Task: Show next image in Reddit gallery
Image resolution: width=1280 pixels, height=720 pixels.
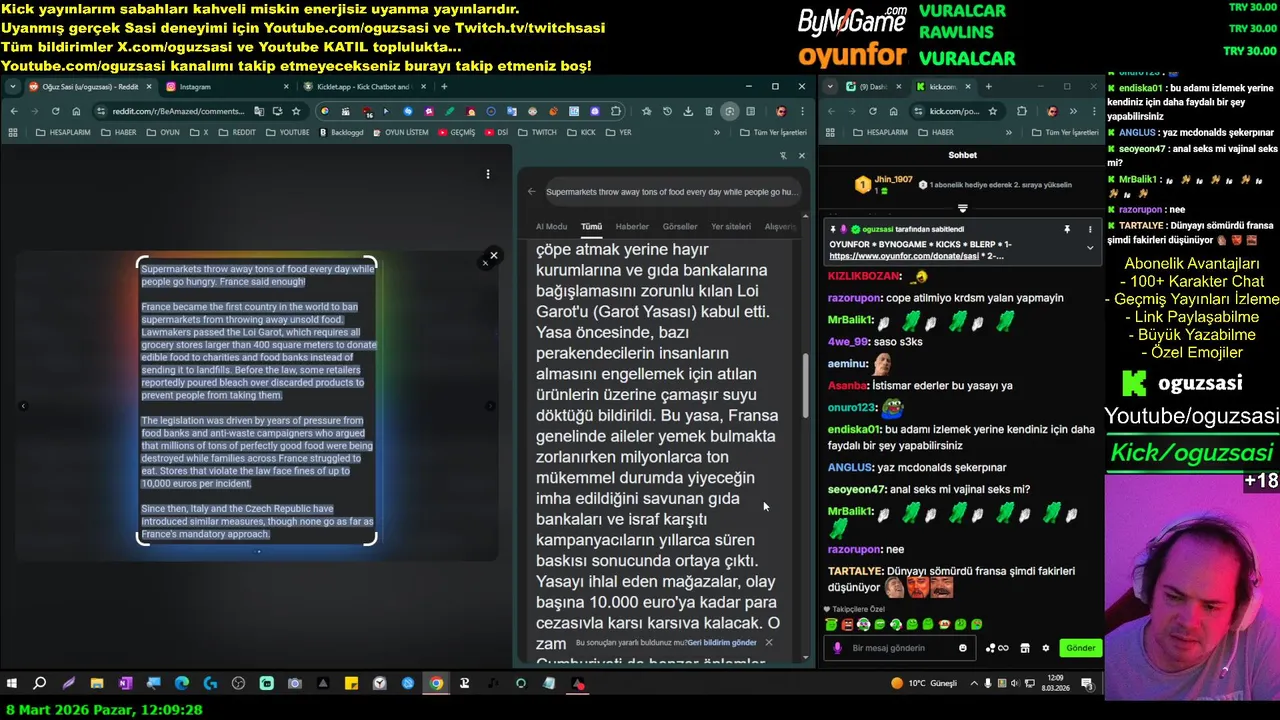Action: tap(490, 406)
